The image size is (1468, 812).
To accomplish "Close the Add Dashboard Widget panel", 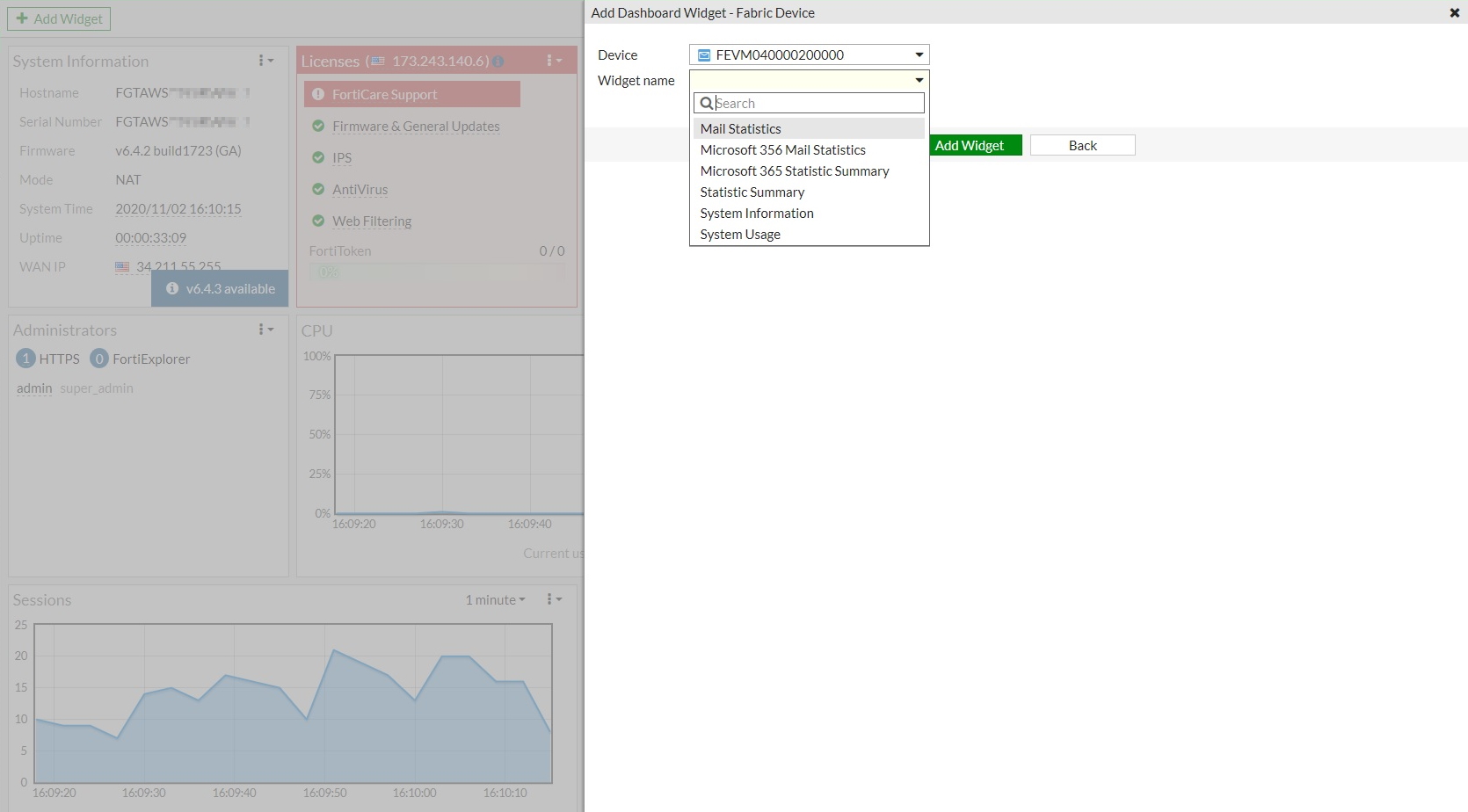I will tap(1454, 12).
